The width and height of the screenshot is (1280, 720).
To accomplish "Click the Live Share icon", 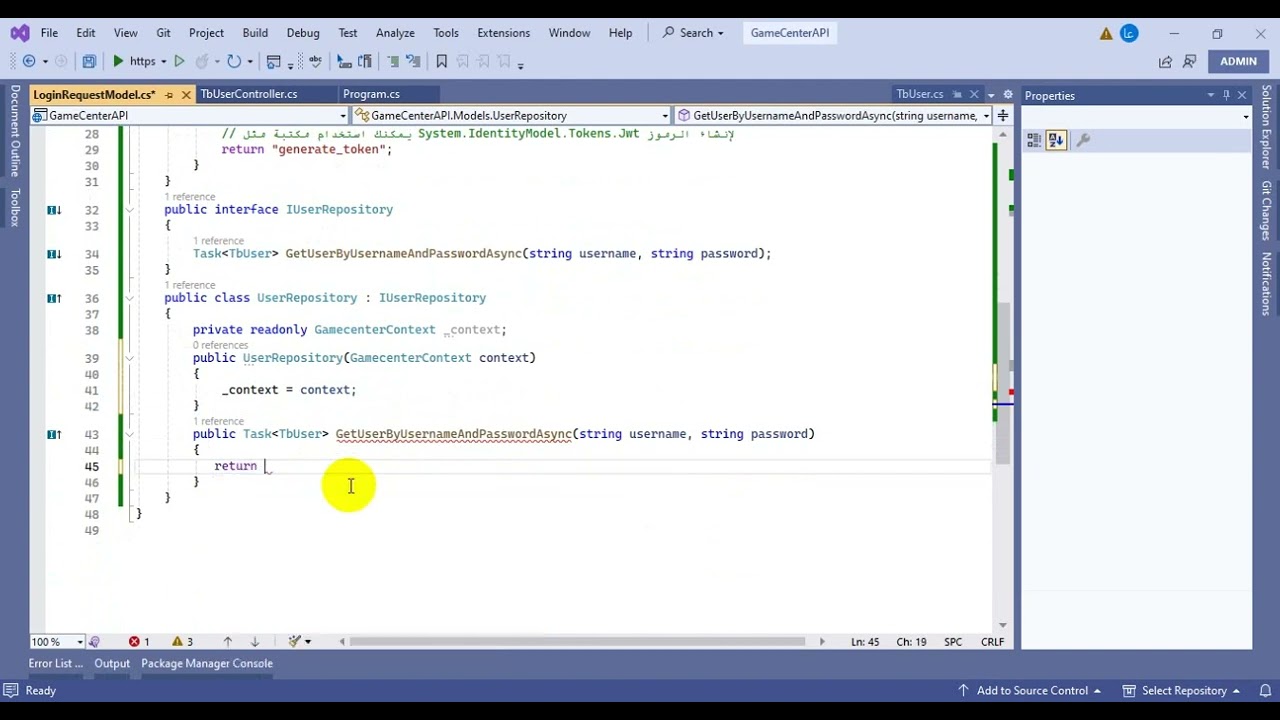I will 1165,61.
